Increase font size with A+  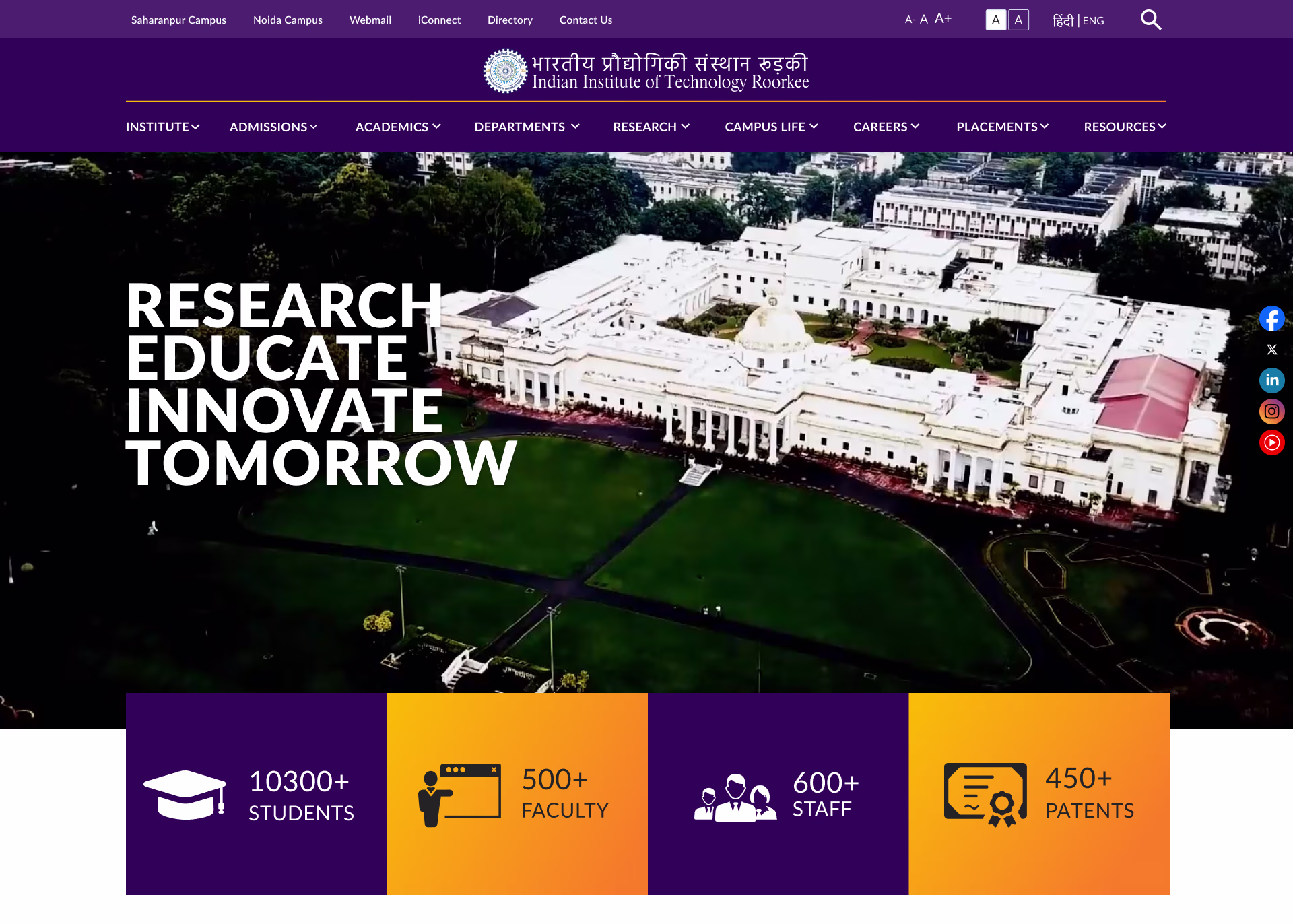pyautogui.click(x=943, y=19)
